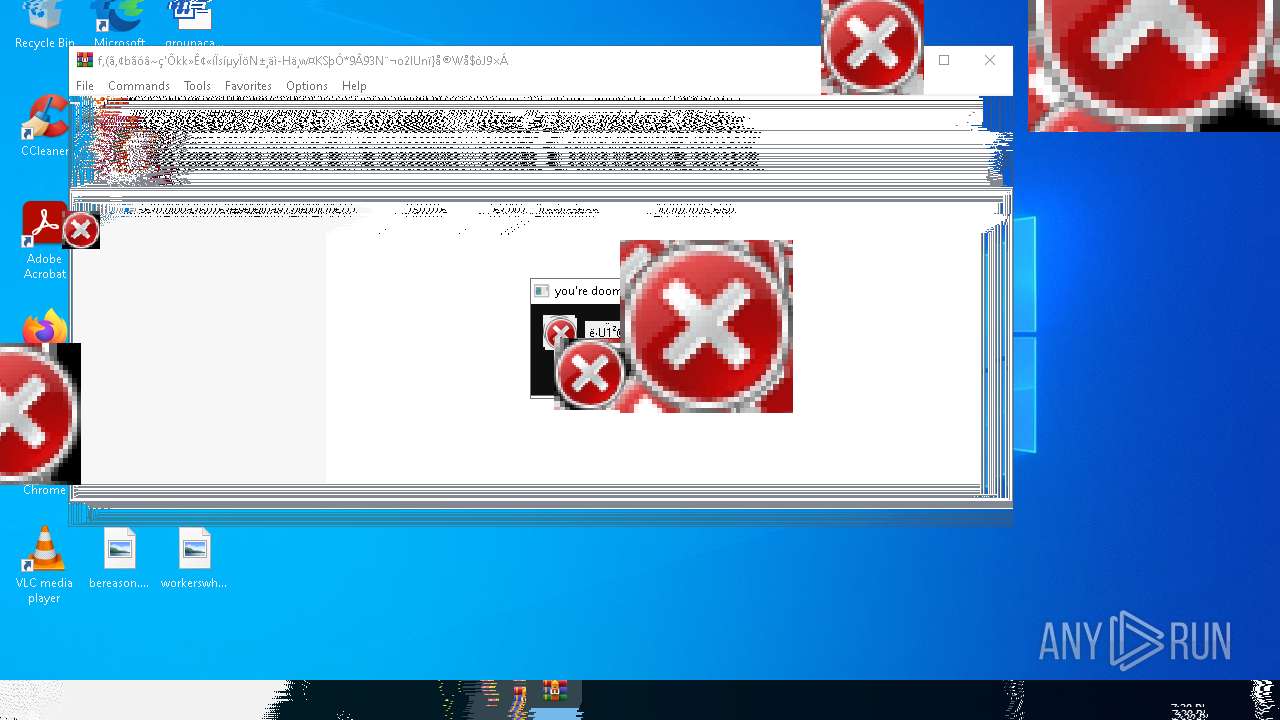Open the File menu in WinRAR
The height and width of the screenshot is (720, 1280).
[x=85, y=86]
